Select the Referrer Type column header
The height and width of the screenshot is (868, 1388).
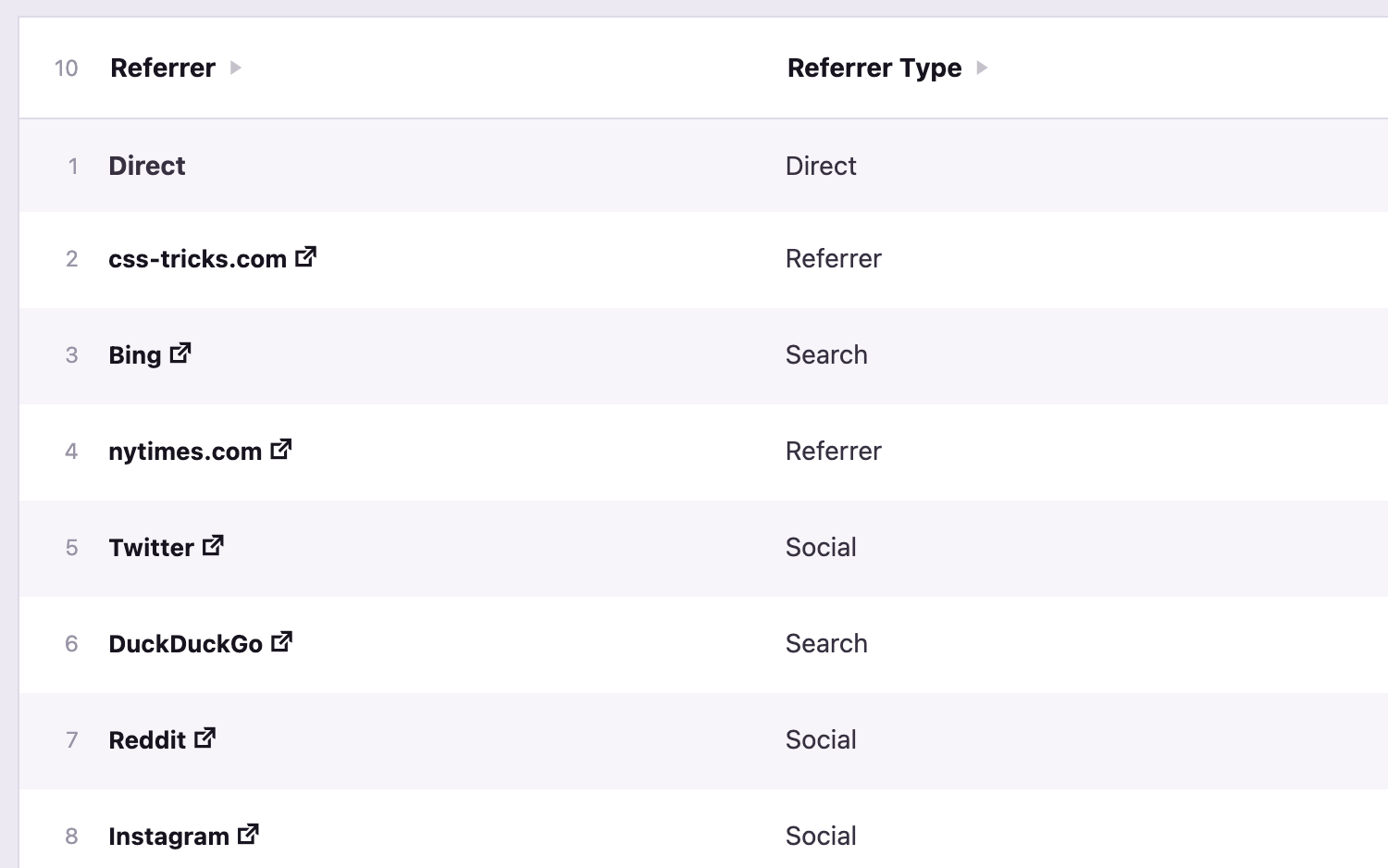click(874, 68)
